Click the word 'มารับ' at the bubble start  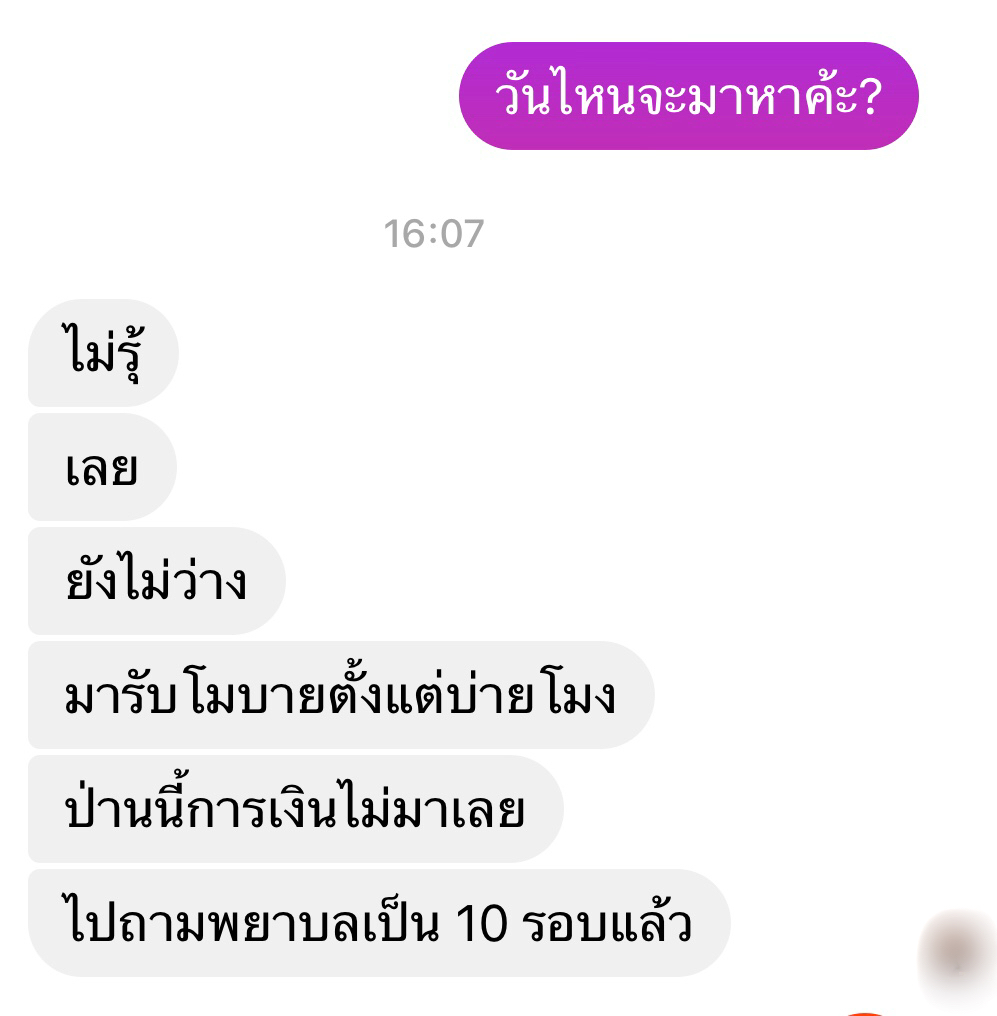(120, 696)
